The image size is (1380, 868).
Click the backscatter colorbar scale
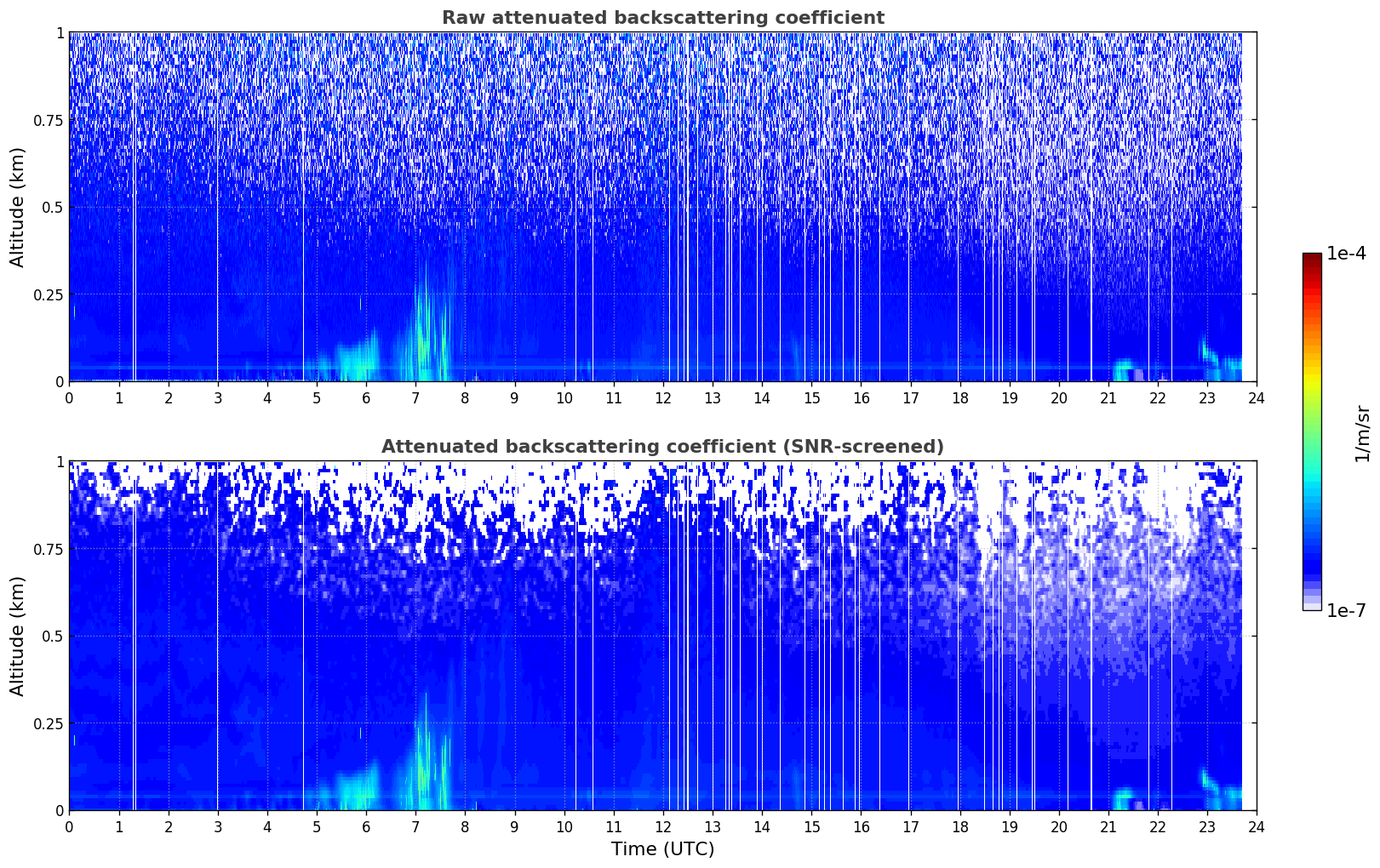click(1312, 431)
